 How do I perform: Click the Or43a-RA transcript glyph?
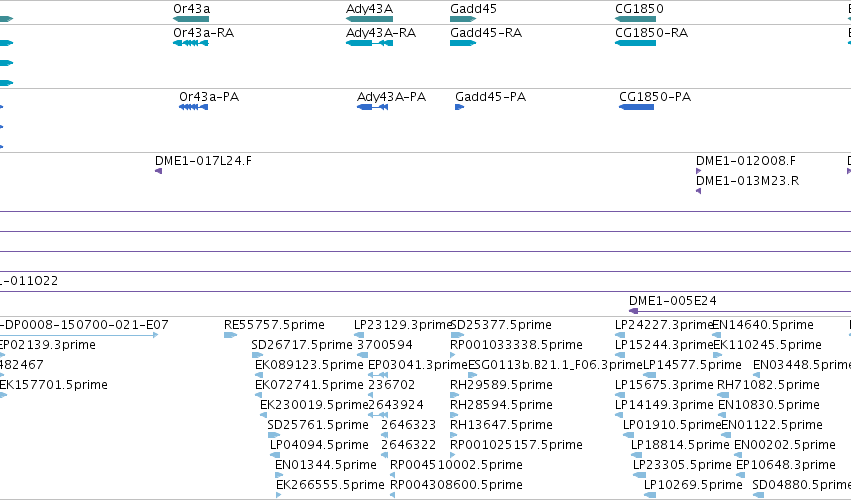click(191, 43)
